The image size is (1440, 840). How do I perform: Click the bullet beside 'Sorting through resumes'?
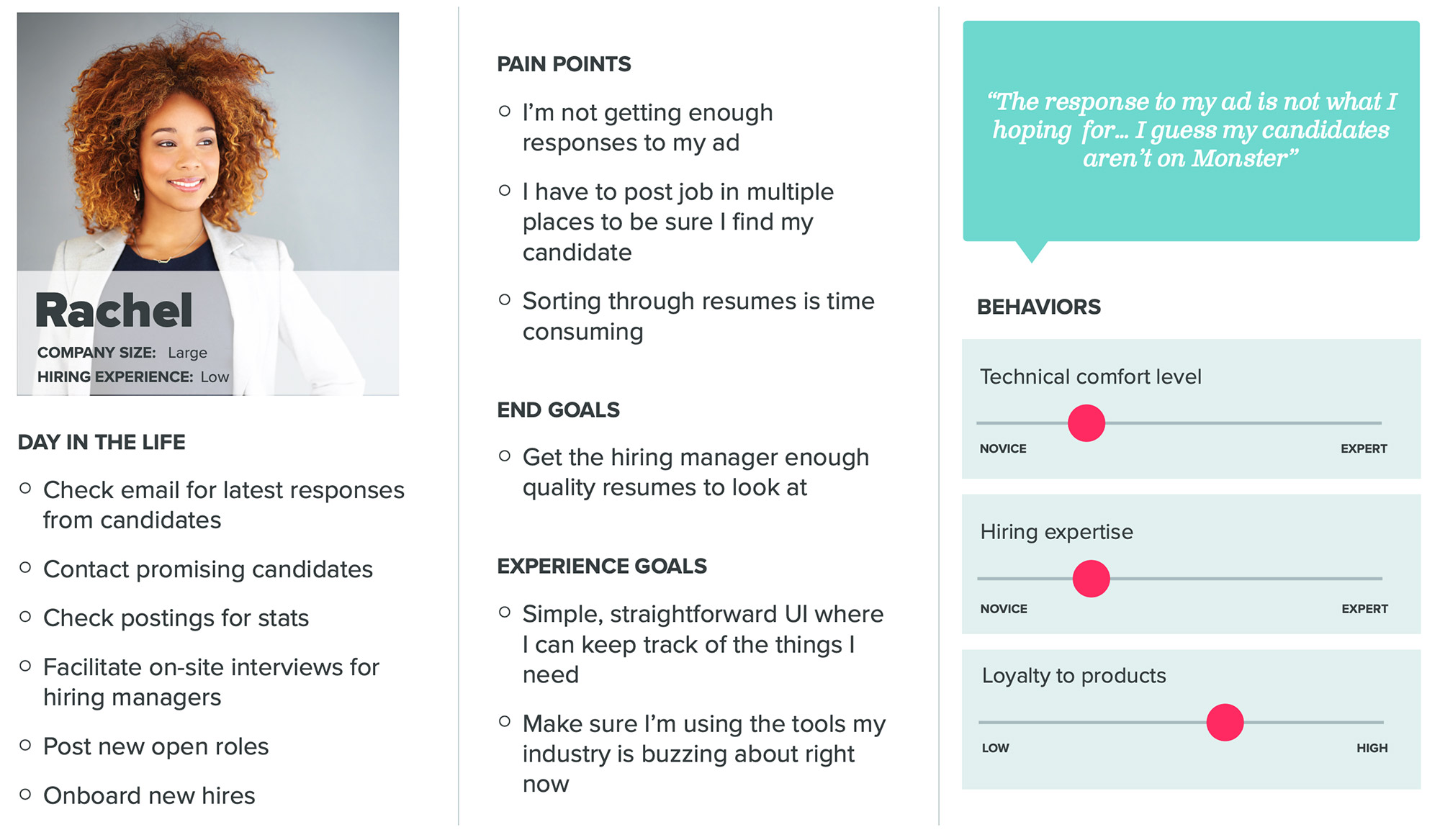point(505,299)
